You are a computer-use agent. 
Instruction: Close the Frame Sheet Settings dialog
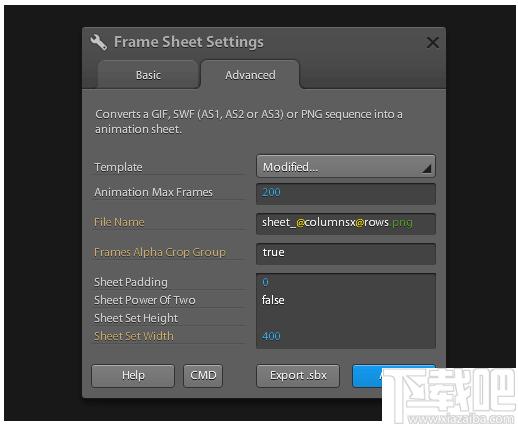[432, 42]
